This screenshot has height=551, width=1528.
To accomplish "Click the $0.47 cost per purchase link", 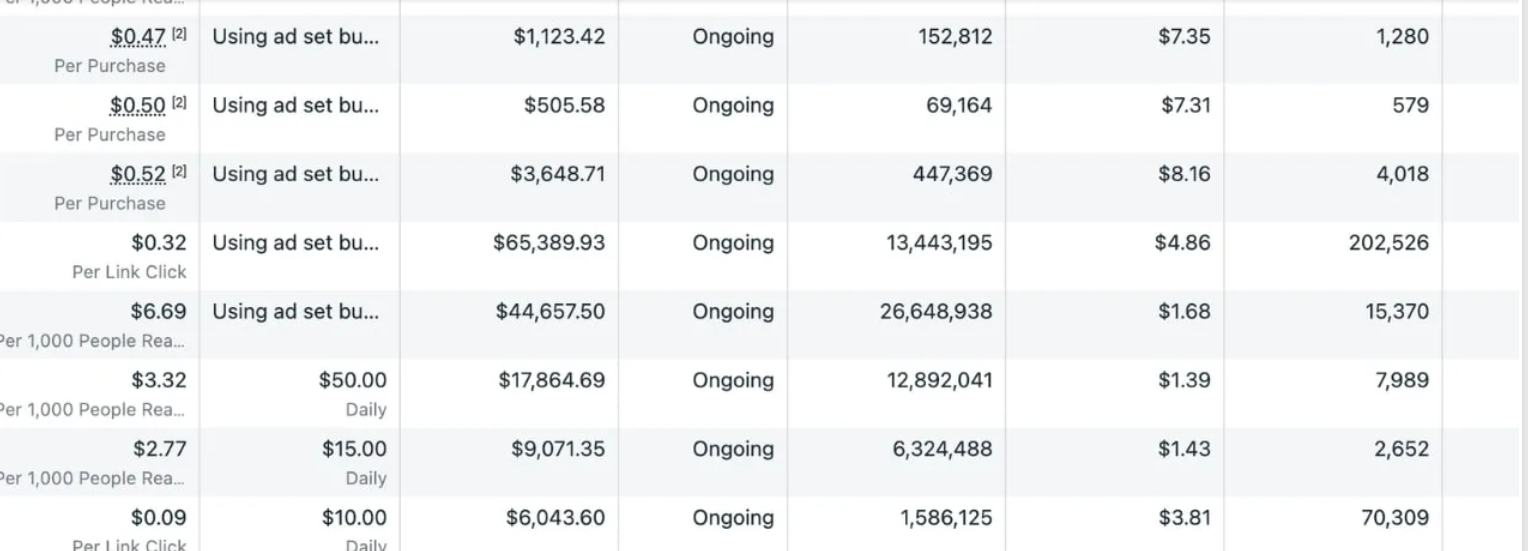I will [138, 37].
